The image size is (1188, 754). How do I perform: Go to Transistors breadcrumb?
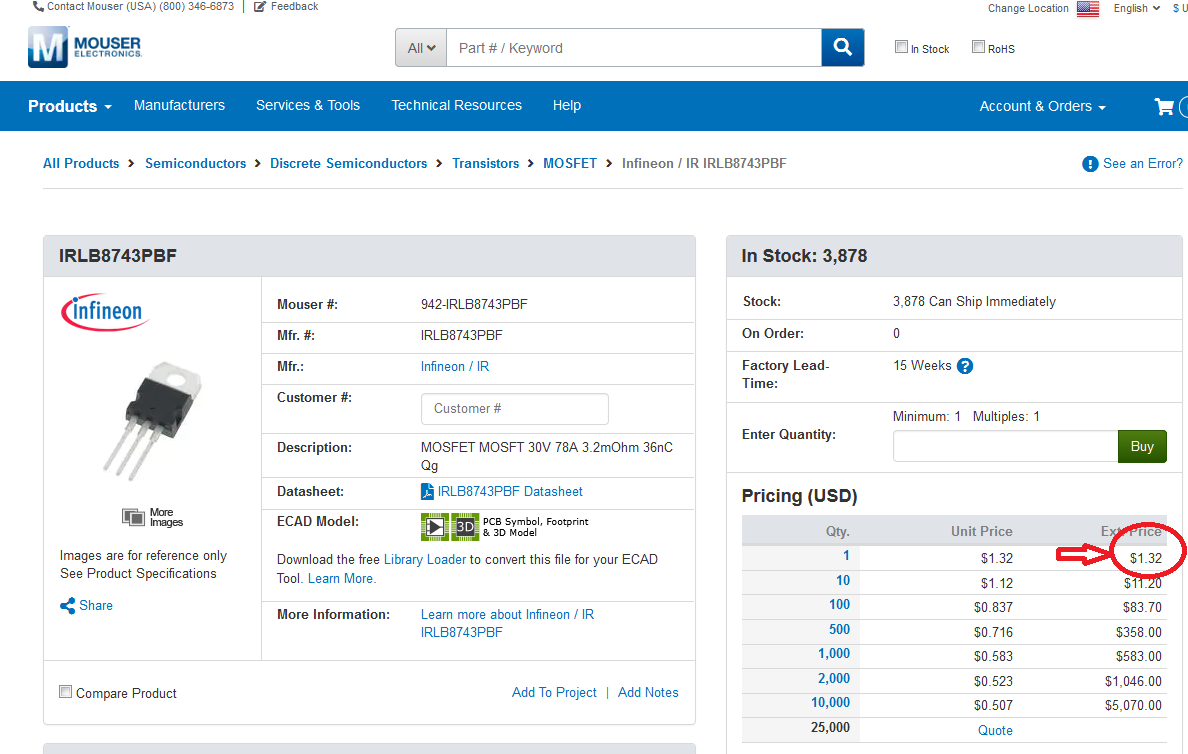(486, 164)
